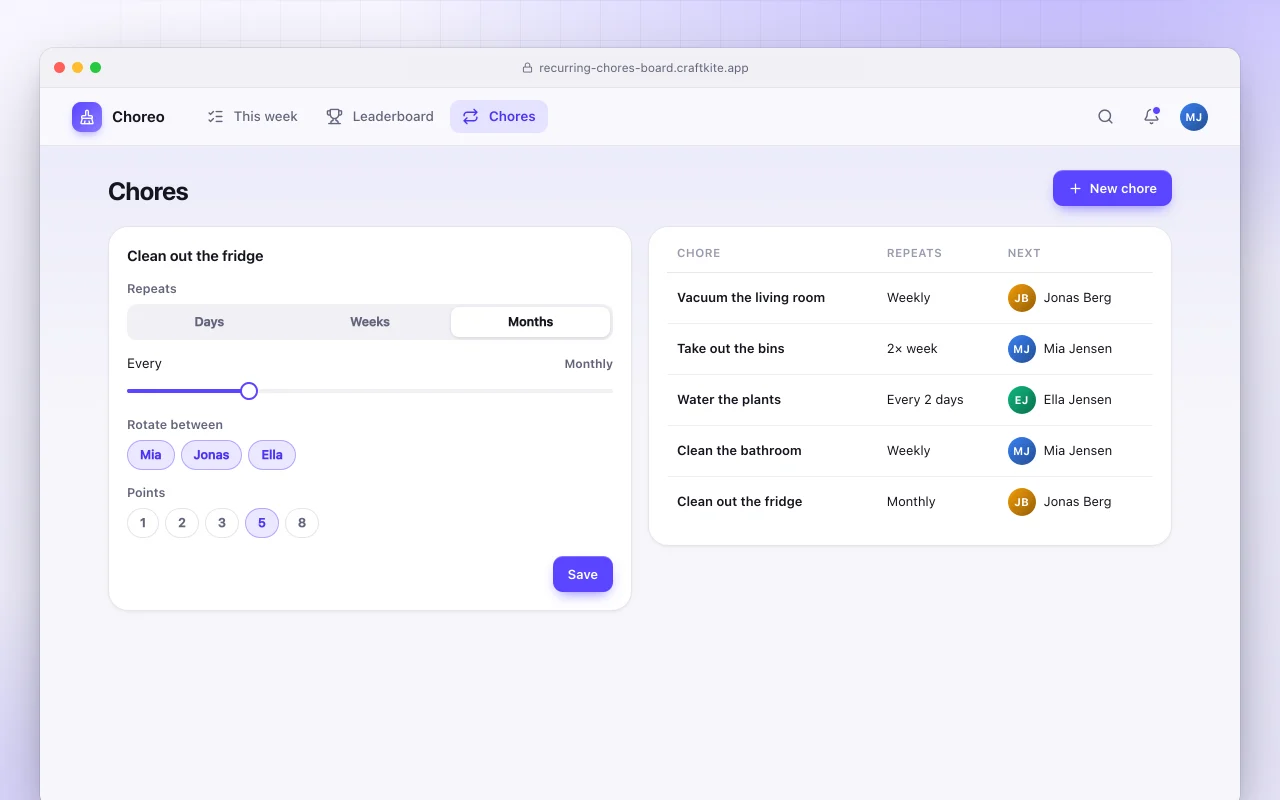Click the Choreo broom logo icon
1280x800 pixels.
coord(87,117)
